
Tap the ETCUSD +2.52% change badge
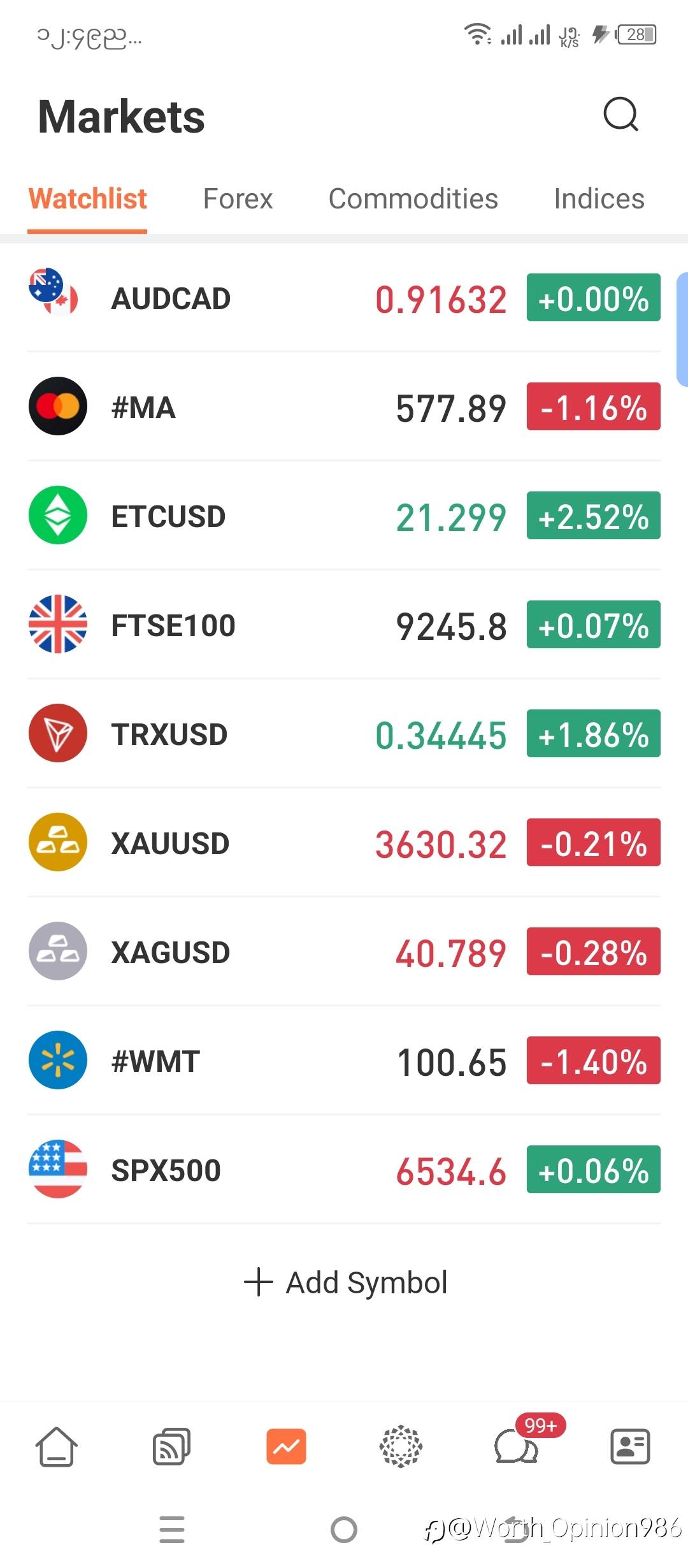593,516
